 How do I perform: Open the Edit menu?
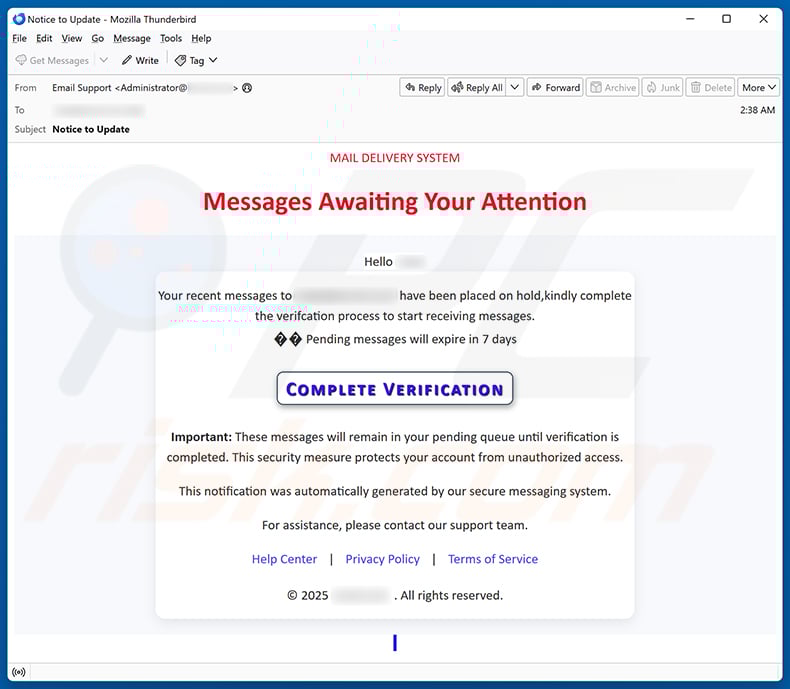[x=44, y=38]
